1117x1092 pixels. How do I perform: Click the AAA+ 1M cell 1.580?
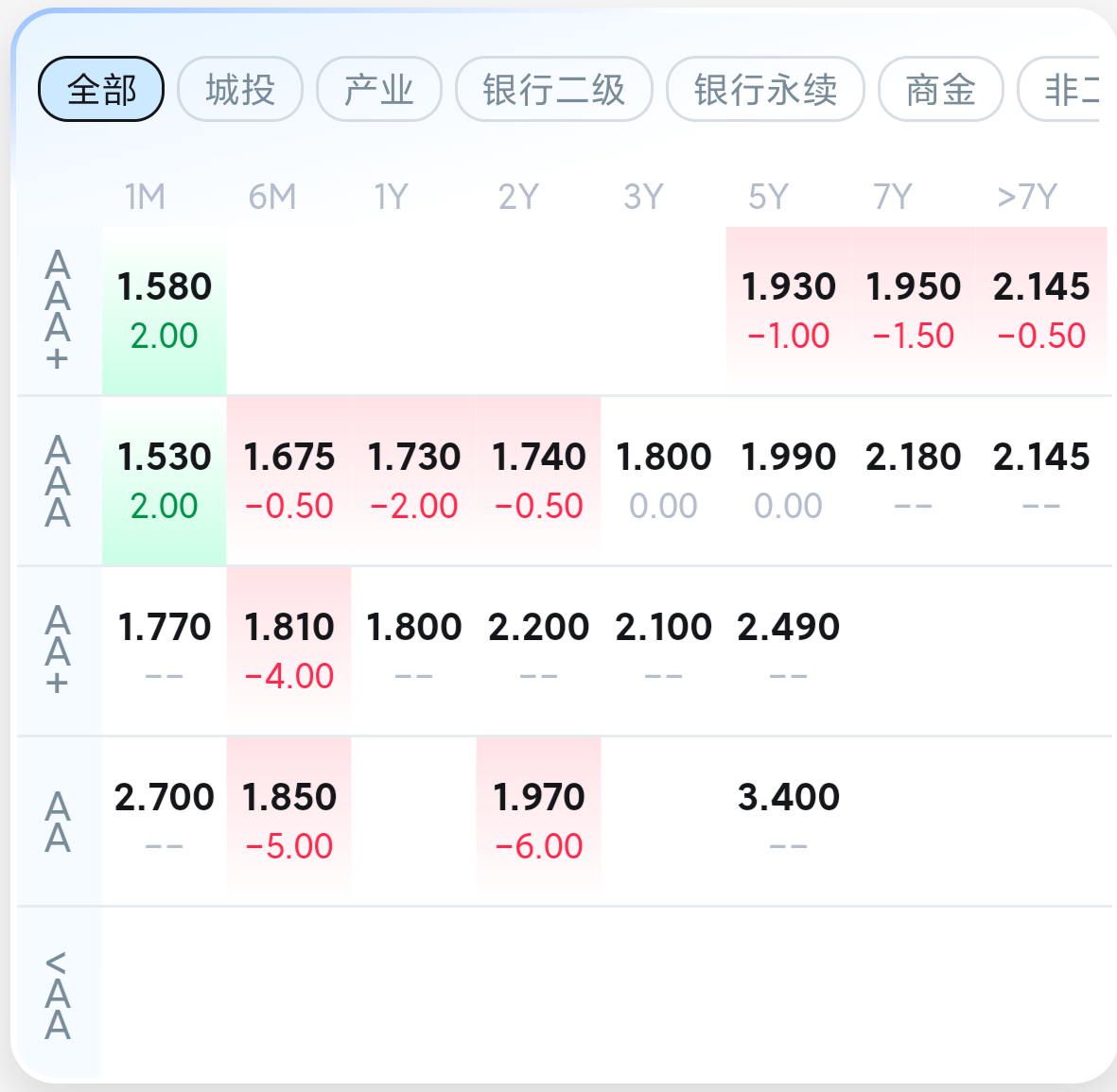pos(165,310)
